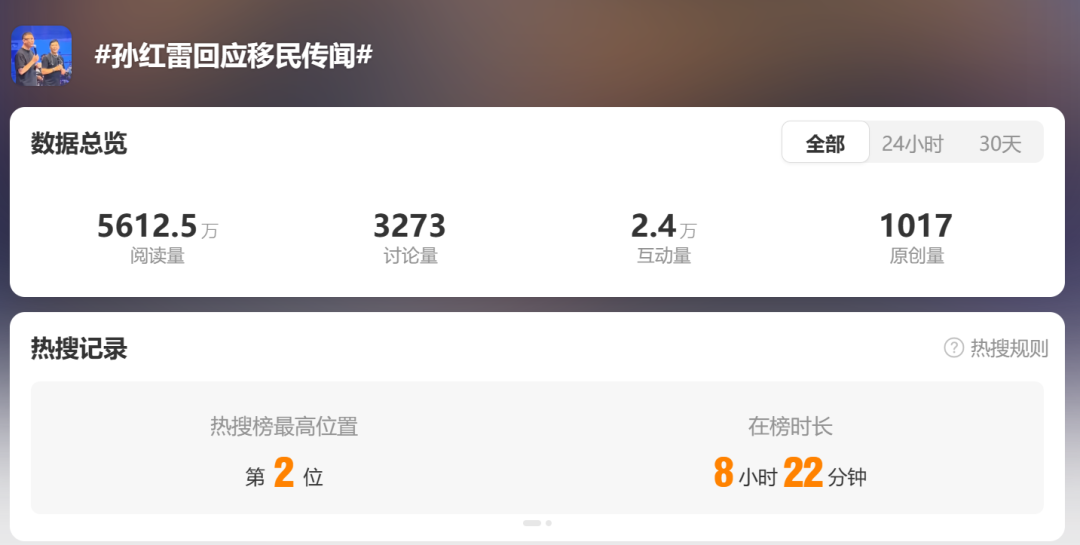Select the 2.4万 interaction count figure
The image size is (1080, 545).
663,226
